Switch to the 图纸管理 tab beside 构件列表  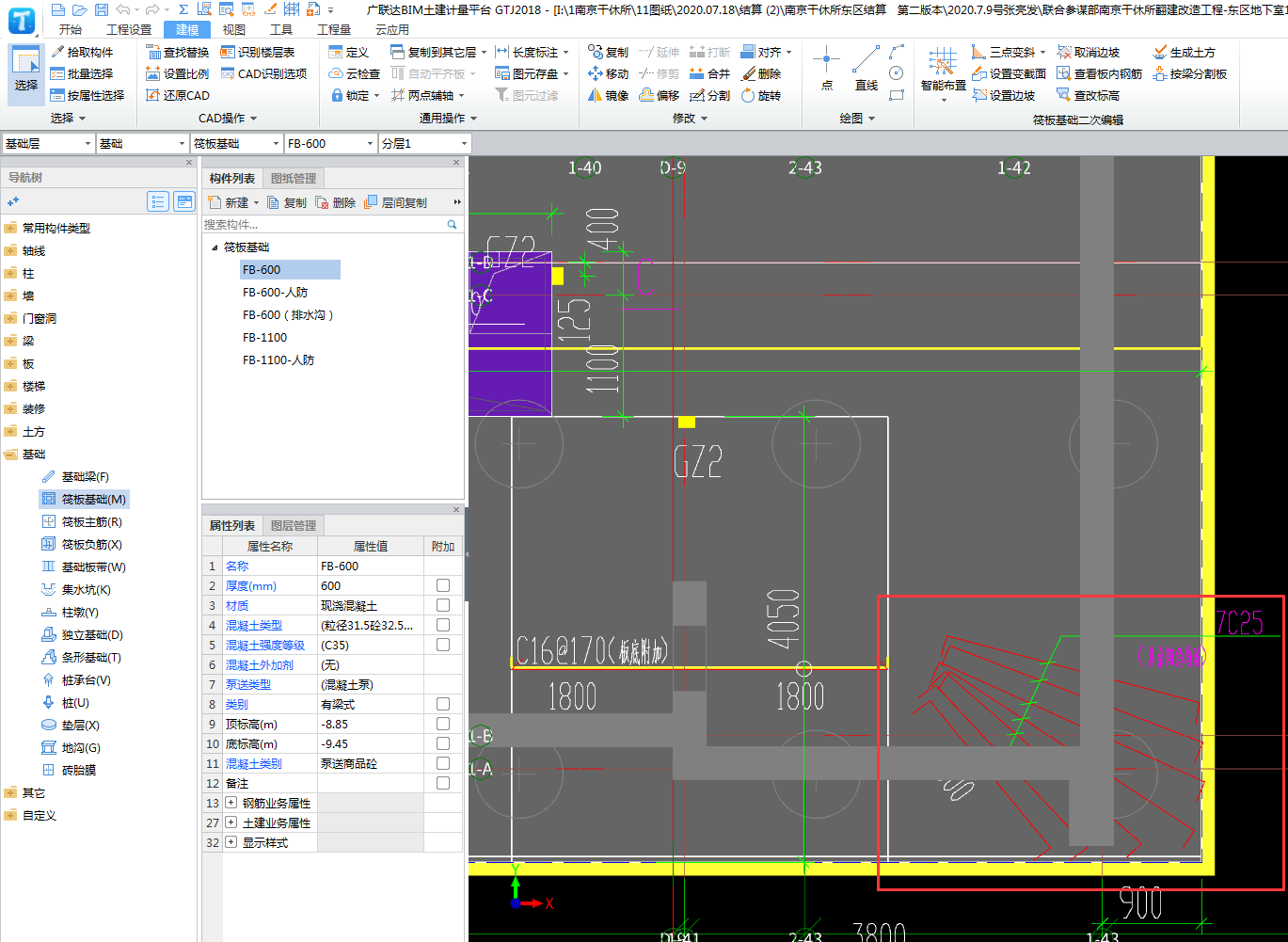(x=294, y=178)
